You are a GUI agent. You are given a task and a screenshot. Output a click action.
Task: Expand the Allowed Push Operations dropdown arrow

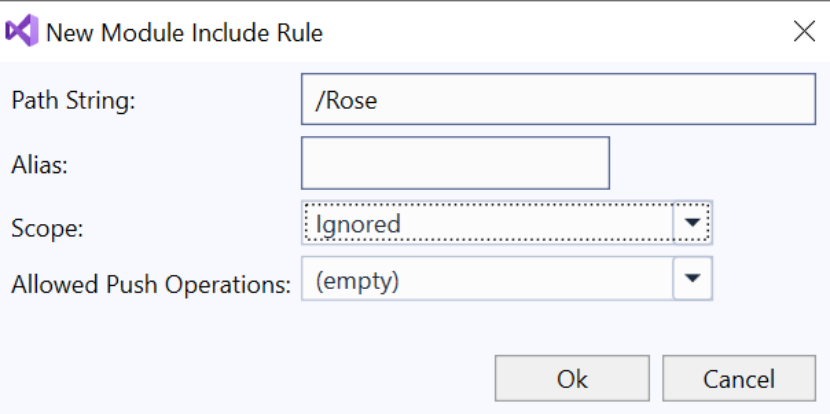692,278
